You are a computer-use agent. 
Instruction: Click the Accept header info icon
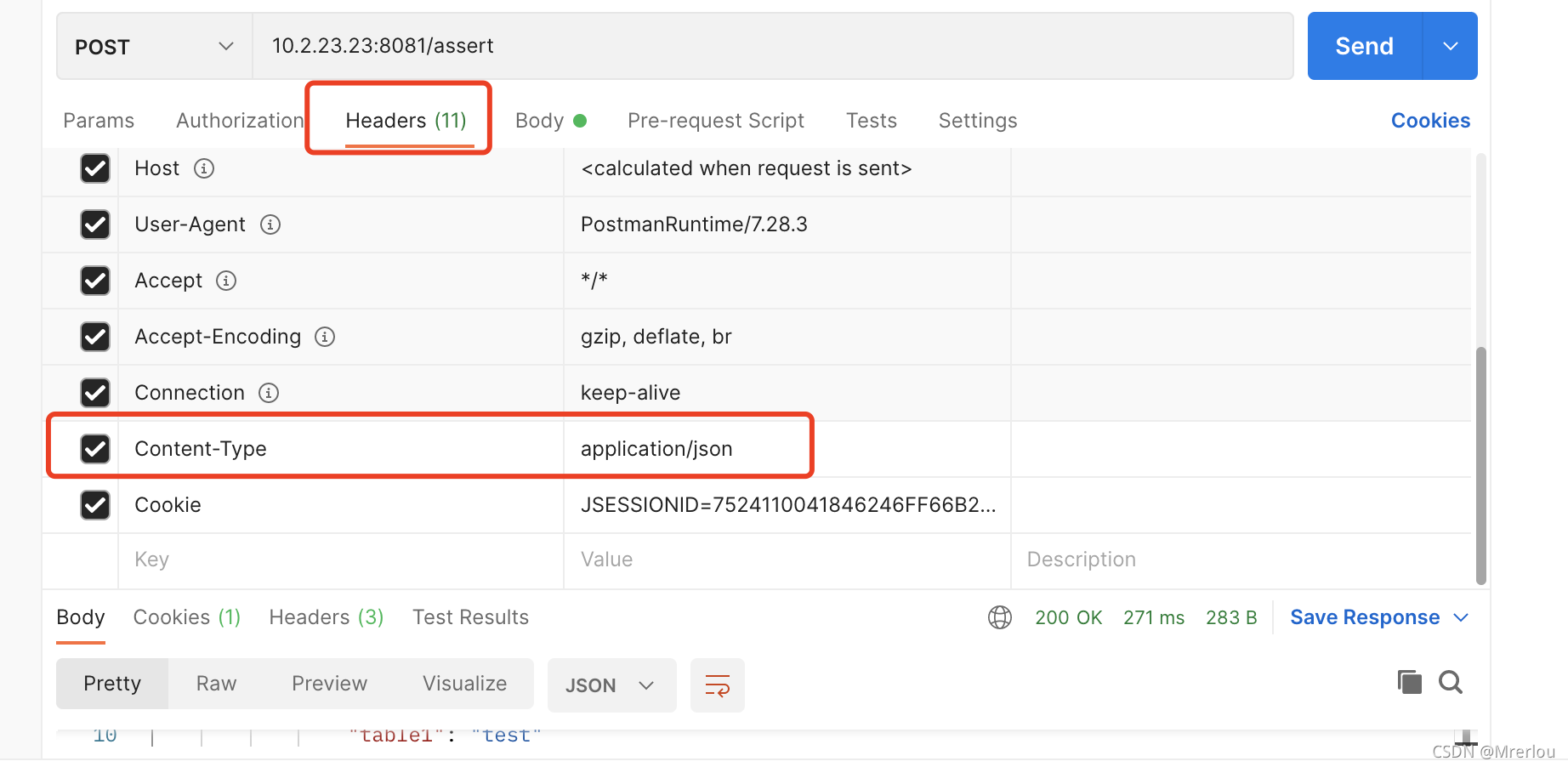[226, 281]
